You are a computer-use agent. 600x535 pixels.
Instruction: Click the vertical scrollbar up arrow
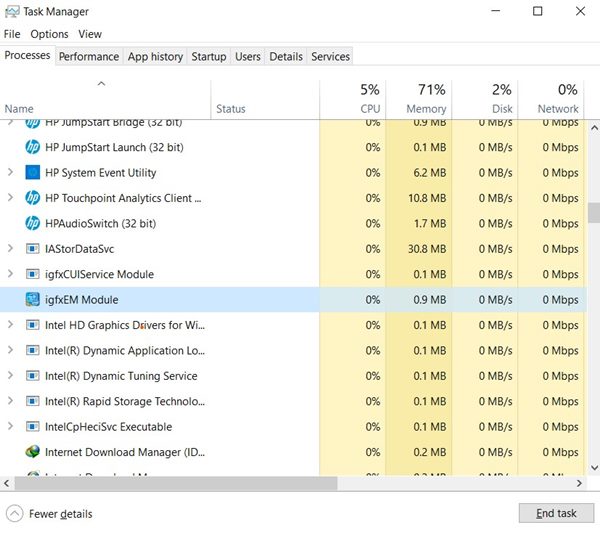(x=594, y=128)
